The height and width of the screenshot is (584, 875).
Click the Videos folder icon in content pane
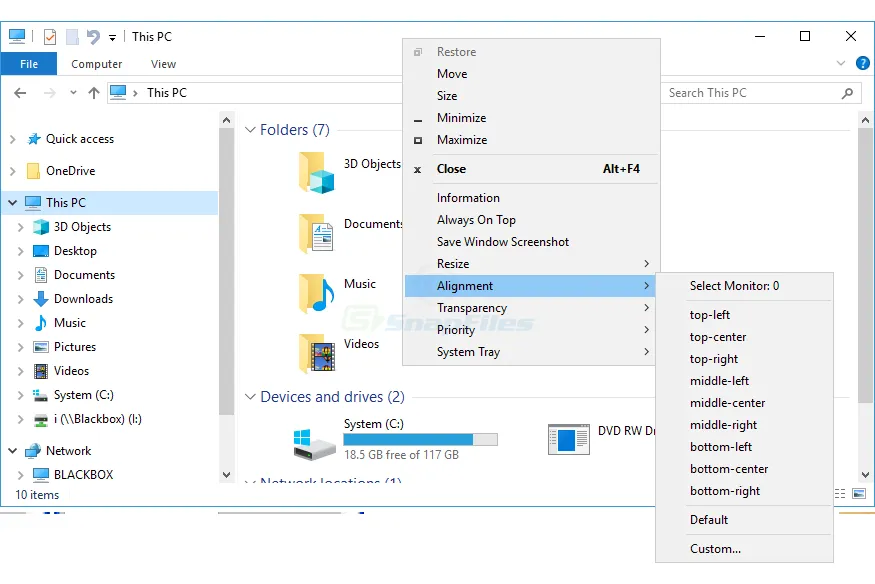[x=316, y=353]
